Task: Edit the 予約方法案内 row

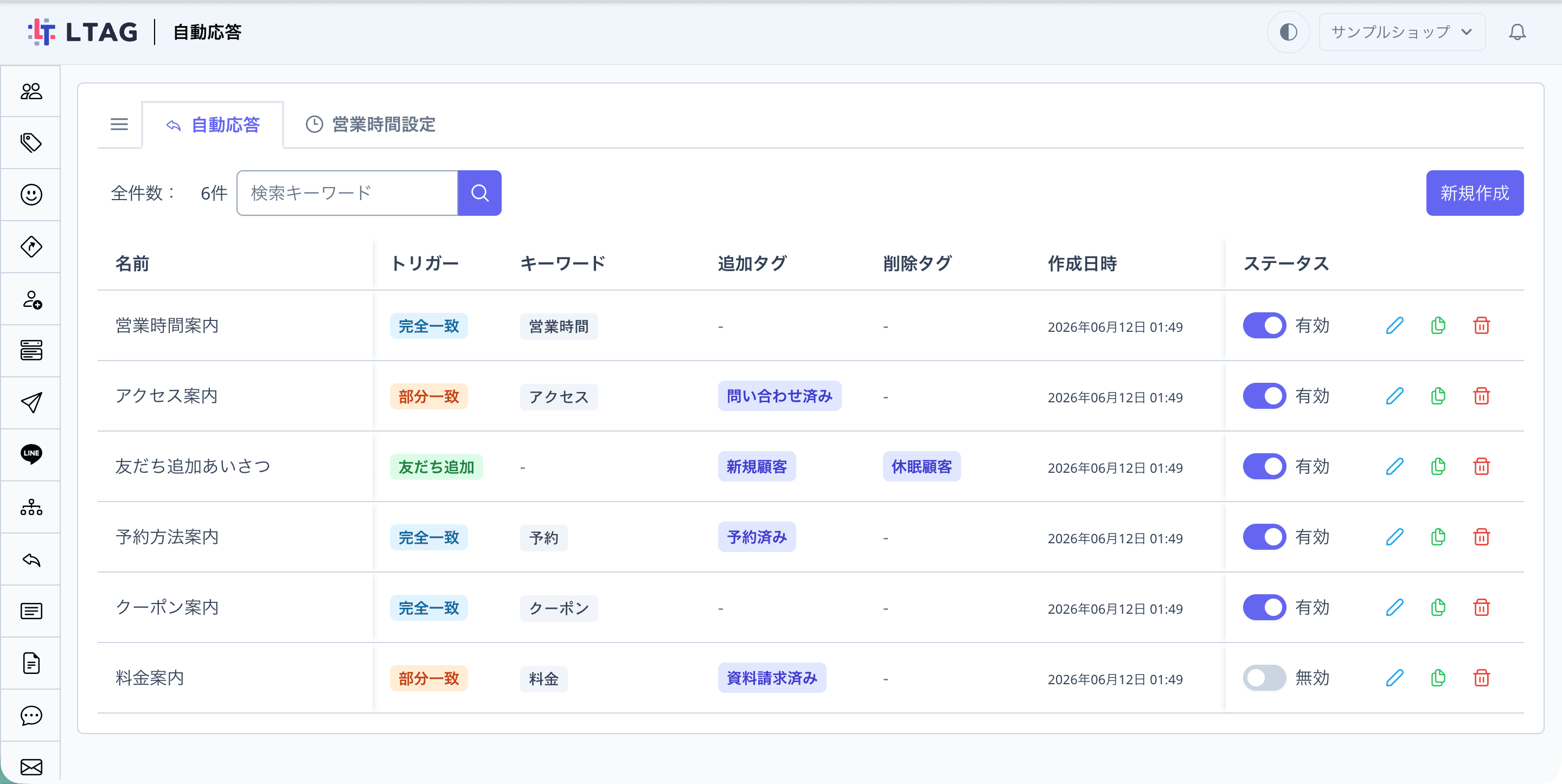Action: (x=1394, y=537)
